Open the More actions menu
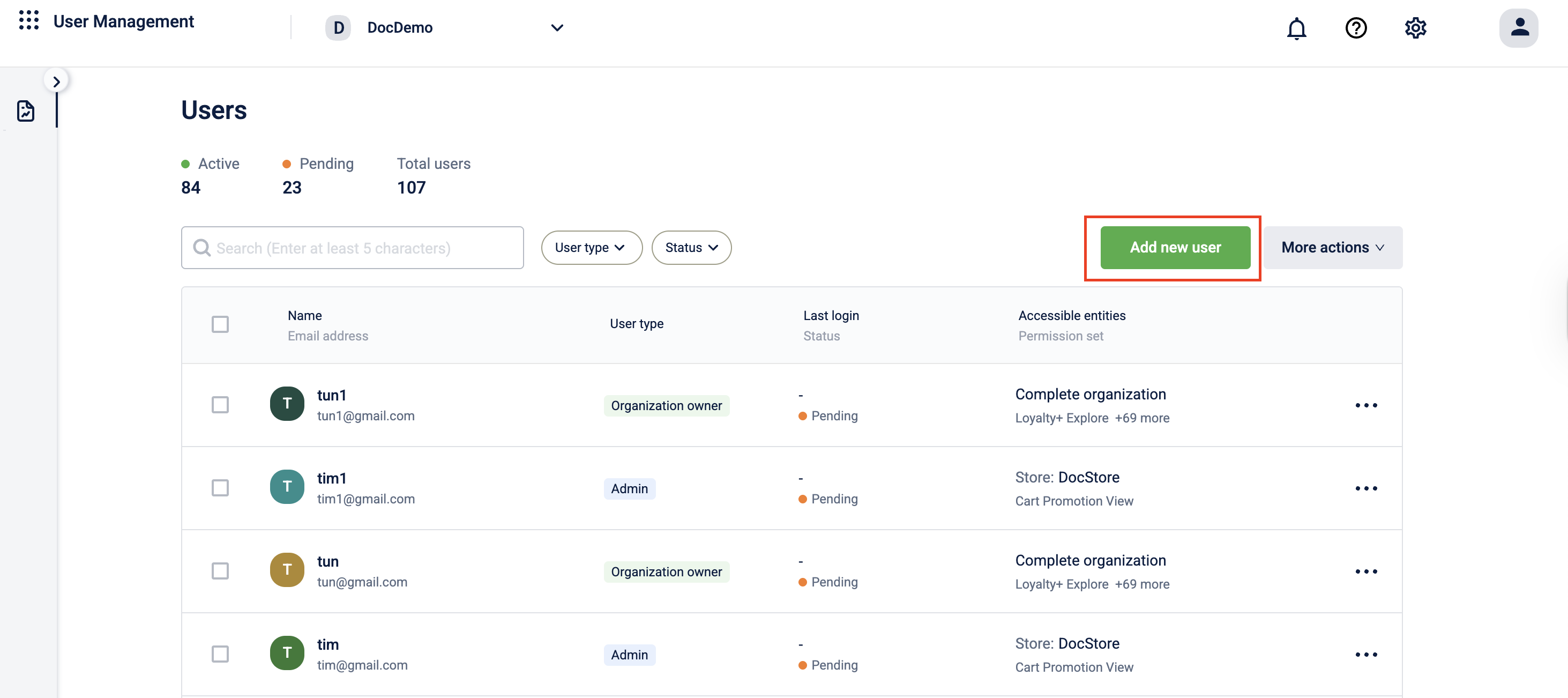 pyautogui.click(x=1332, y=247)
